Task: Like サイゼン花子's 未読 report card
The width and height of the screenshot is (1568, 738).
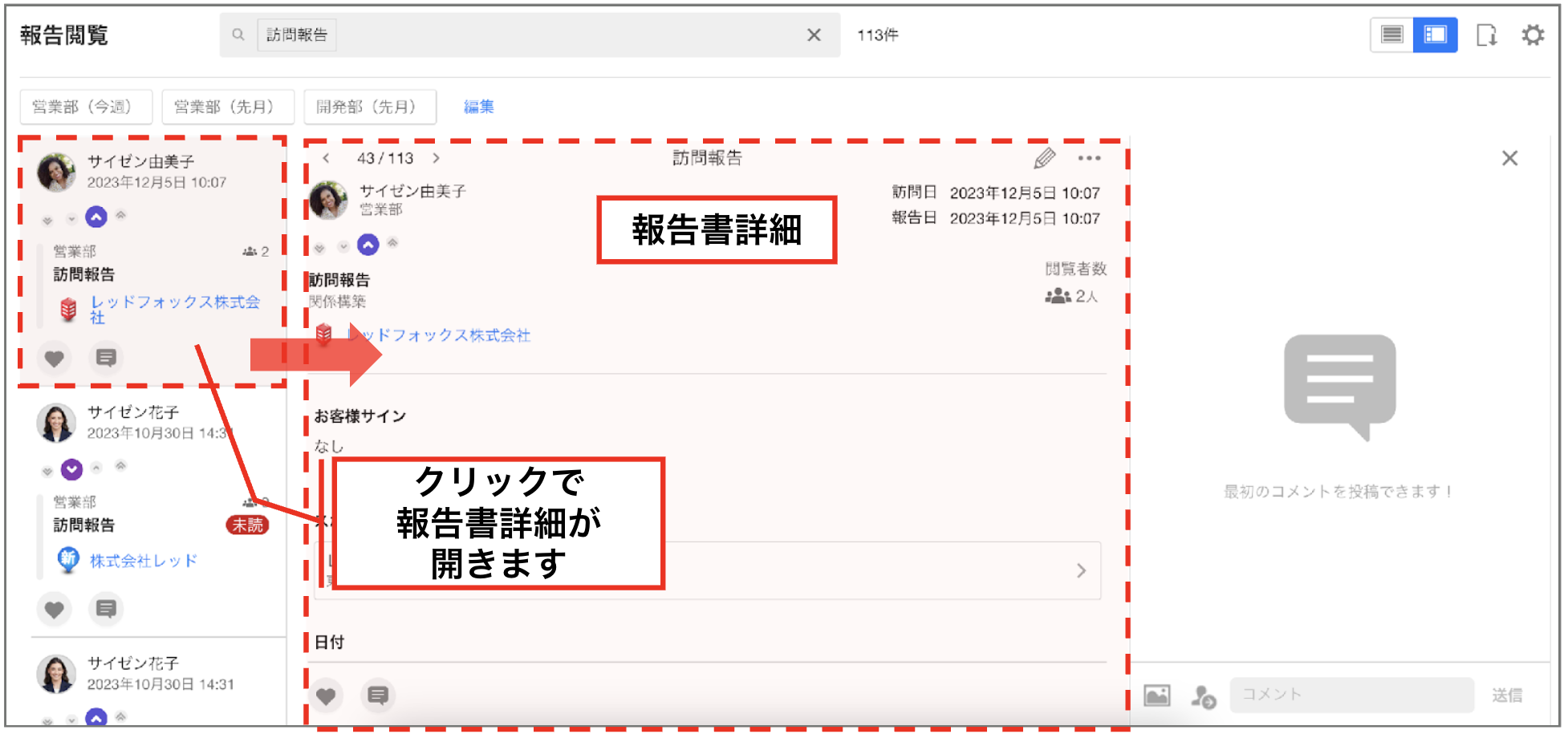Action: [54, 610]
